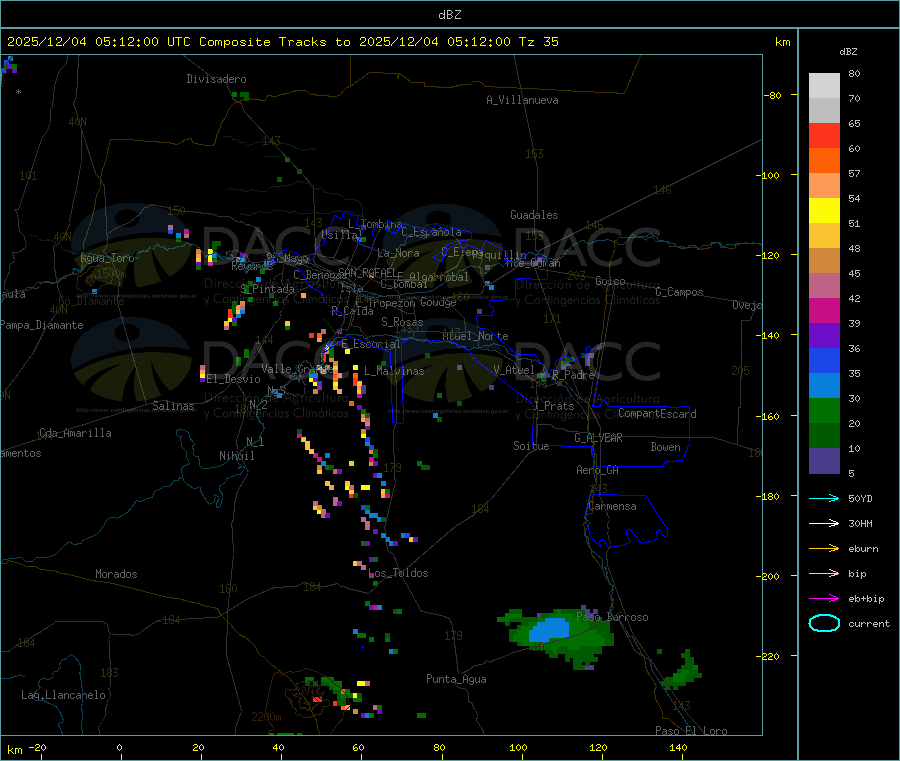Click the 'E_Escorial' map label
Screen dimensions: 900x761
click(370, 344)
